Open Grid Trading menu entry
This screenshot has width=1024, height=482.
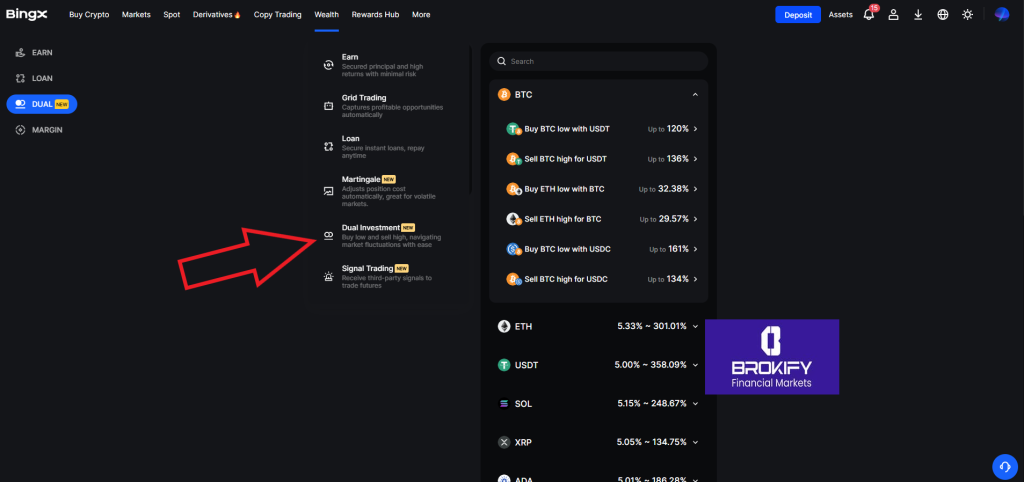tap(364, 98)
